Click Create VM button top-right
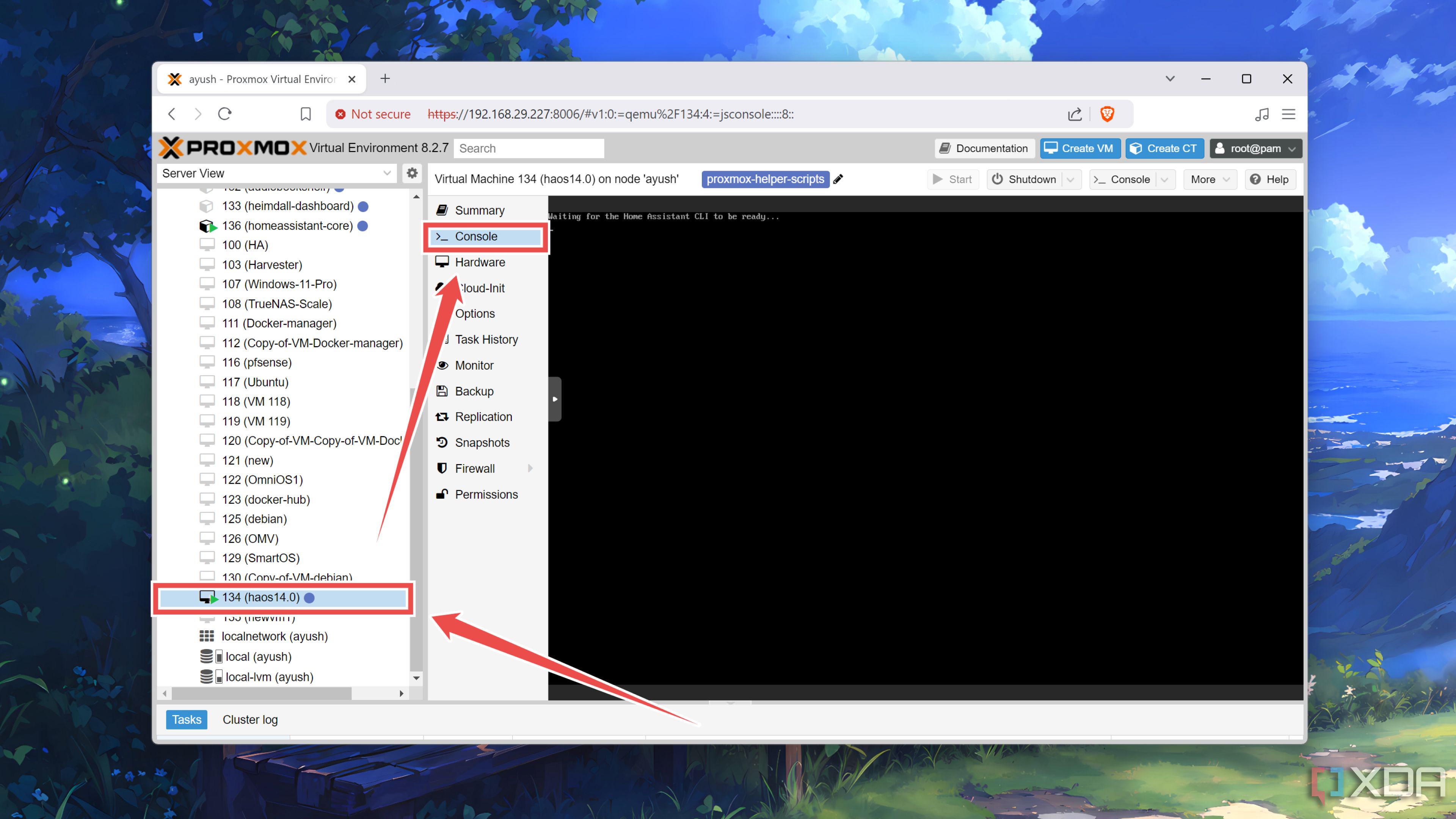This screenshot has width=1456, height=819. pyautogui.click(x=1079, y=148)
